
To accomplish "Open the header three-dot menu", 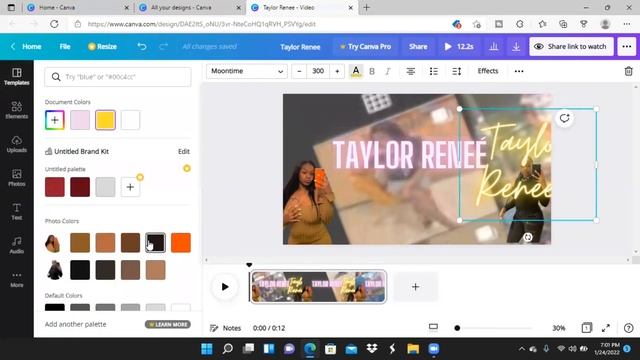I will 627,47.
